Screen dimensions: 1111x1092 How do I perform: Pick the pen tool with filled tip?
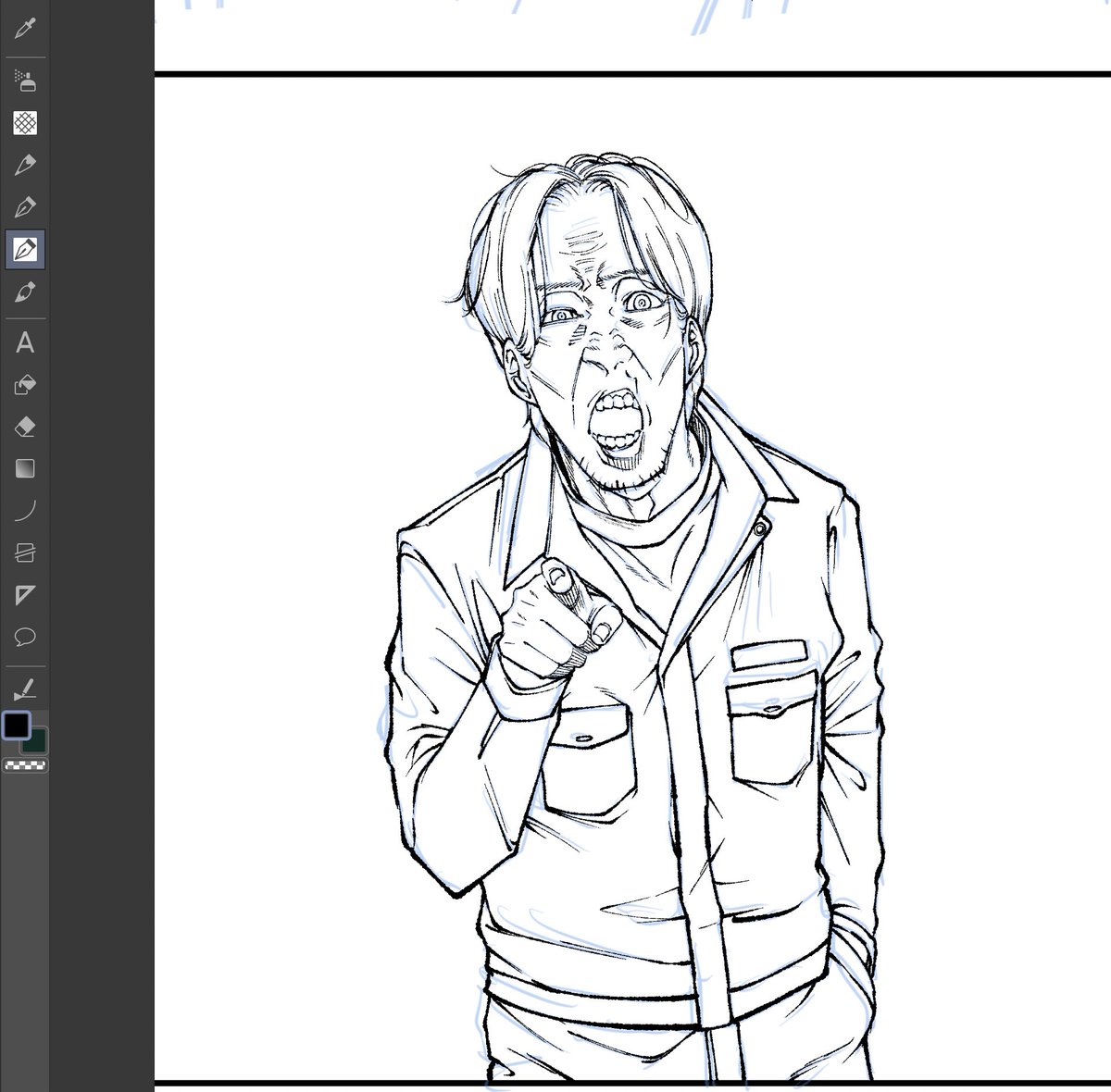25,166
